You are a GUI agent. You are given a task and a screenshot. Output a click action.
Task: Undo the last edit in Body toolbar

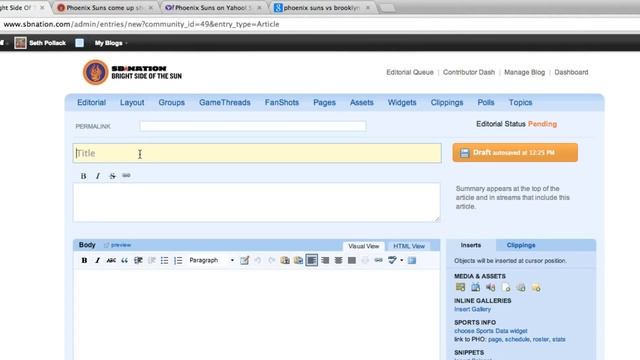[258, 260]
